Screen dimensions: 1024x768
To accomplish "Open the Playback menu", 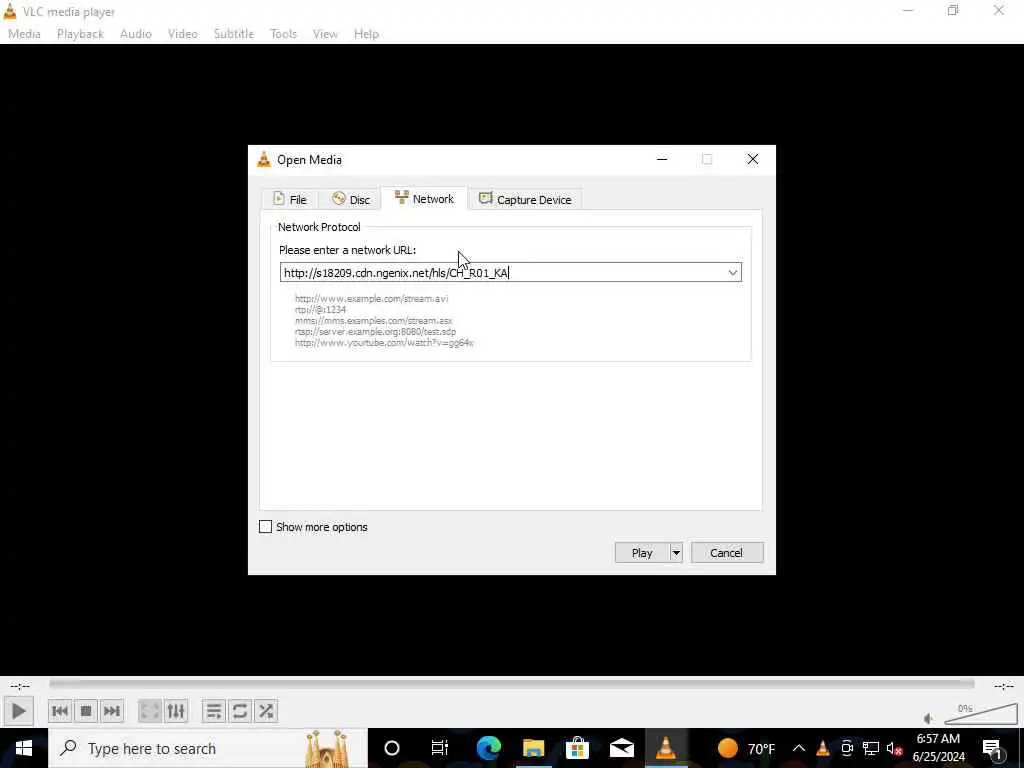I will (x=80, y=34).
